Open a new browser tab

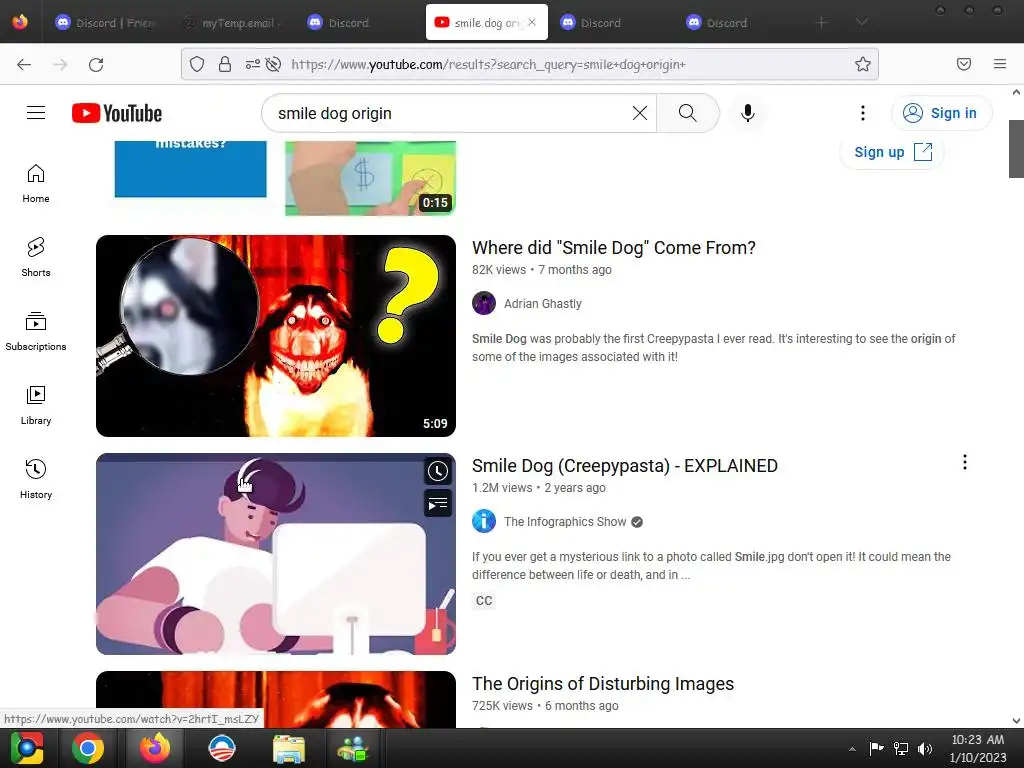[x=822, y=23]
